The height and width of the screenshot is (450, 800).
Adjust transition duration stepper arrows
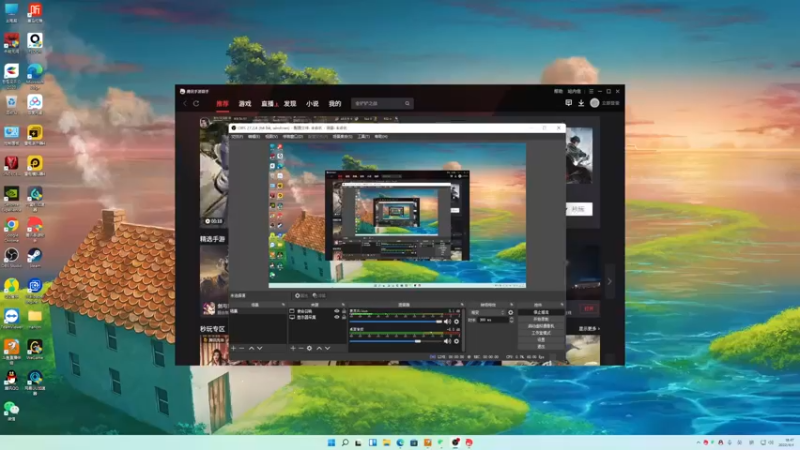tap(512, 320)
